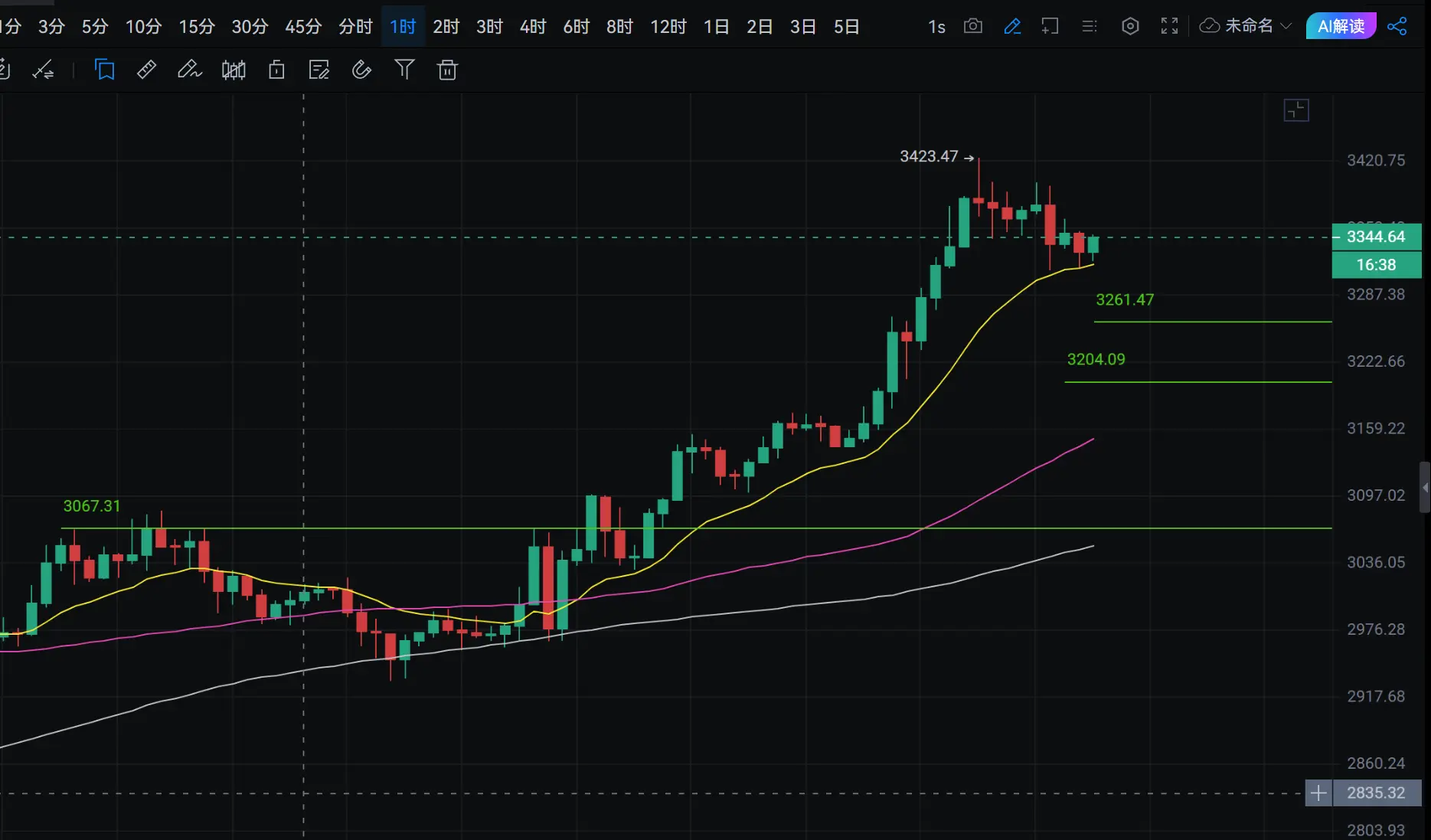Image resolution: width=1431 pixels, height=840 pixels.
Task: Open chart settings hexagon icon
Action: coord(1130,26)
